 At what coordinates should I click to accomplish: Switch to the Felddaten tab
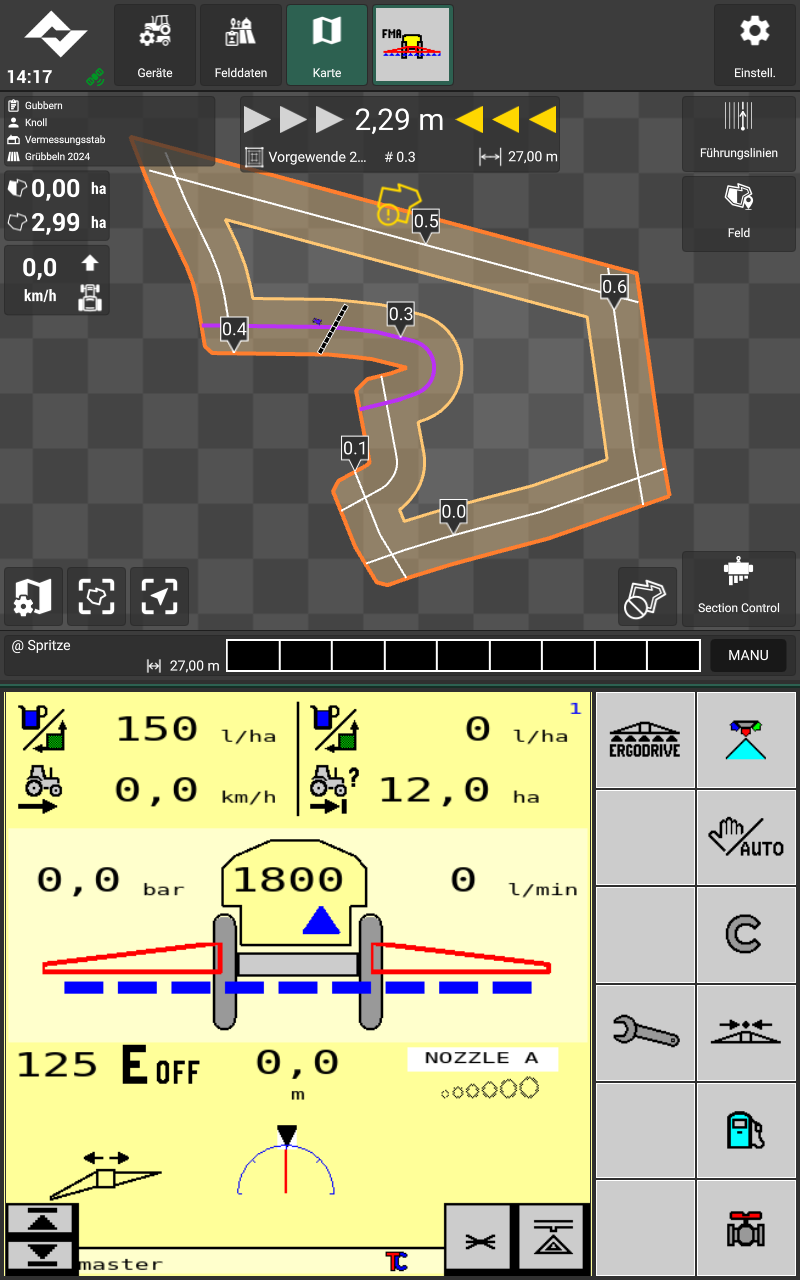click(240, 45)
